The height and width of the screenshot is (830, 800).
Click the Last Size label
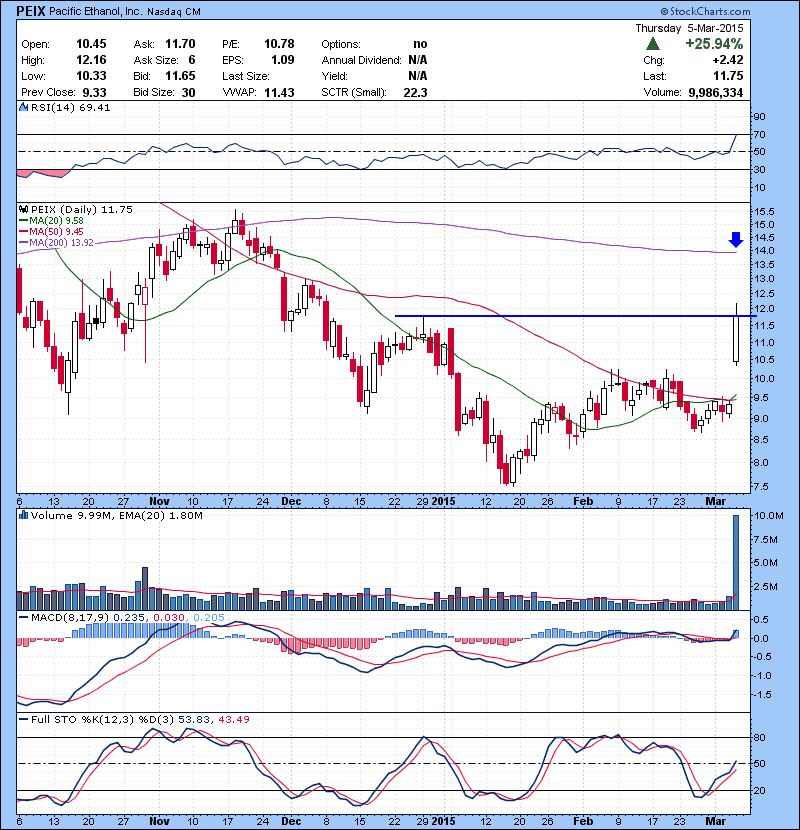[x=246, y=76]
